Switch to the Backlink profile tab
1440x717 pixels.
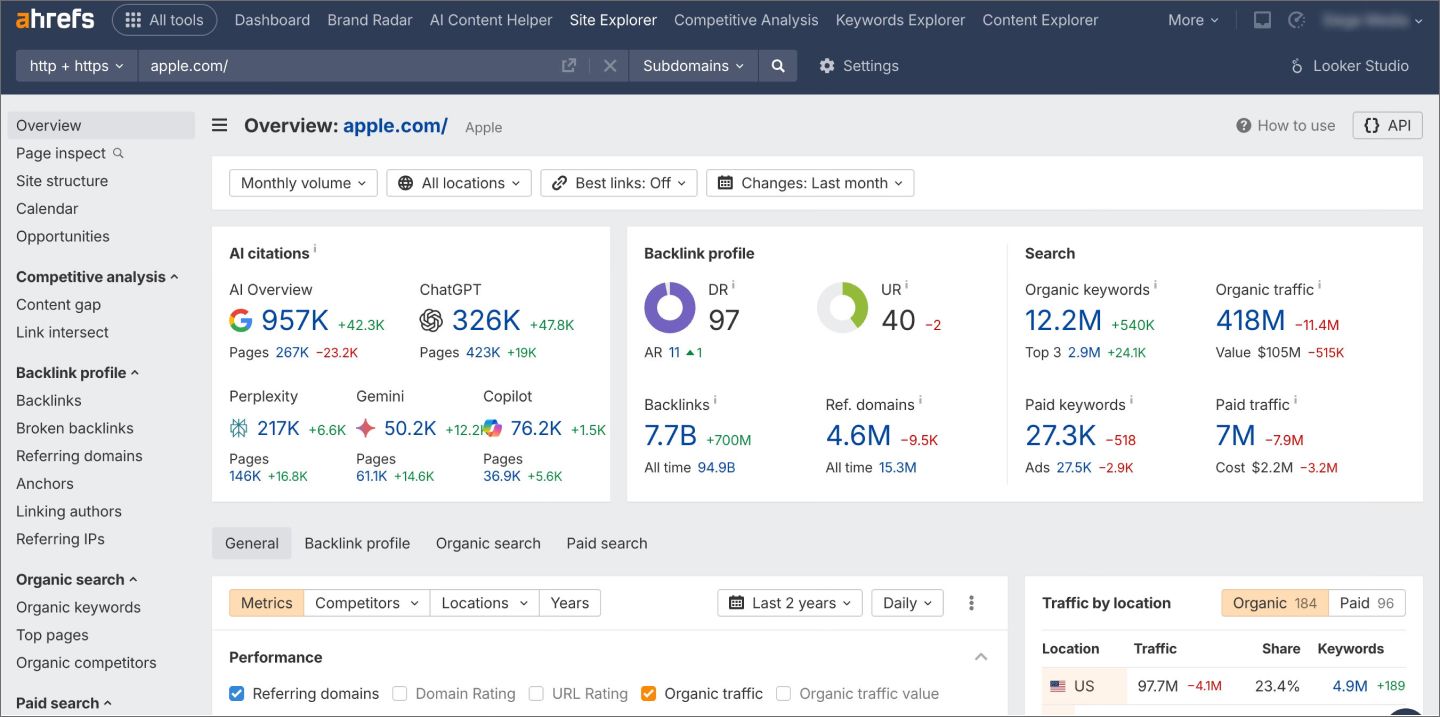pos(357,543)
